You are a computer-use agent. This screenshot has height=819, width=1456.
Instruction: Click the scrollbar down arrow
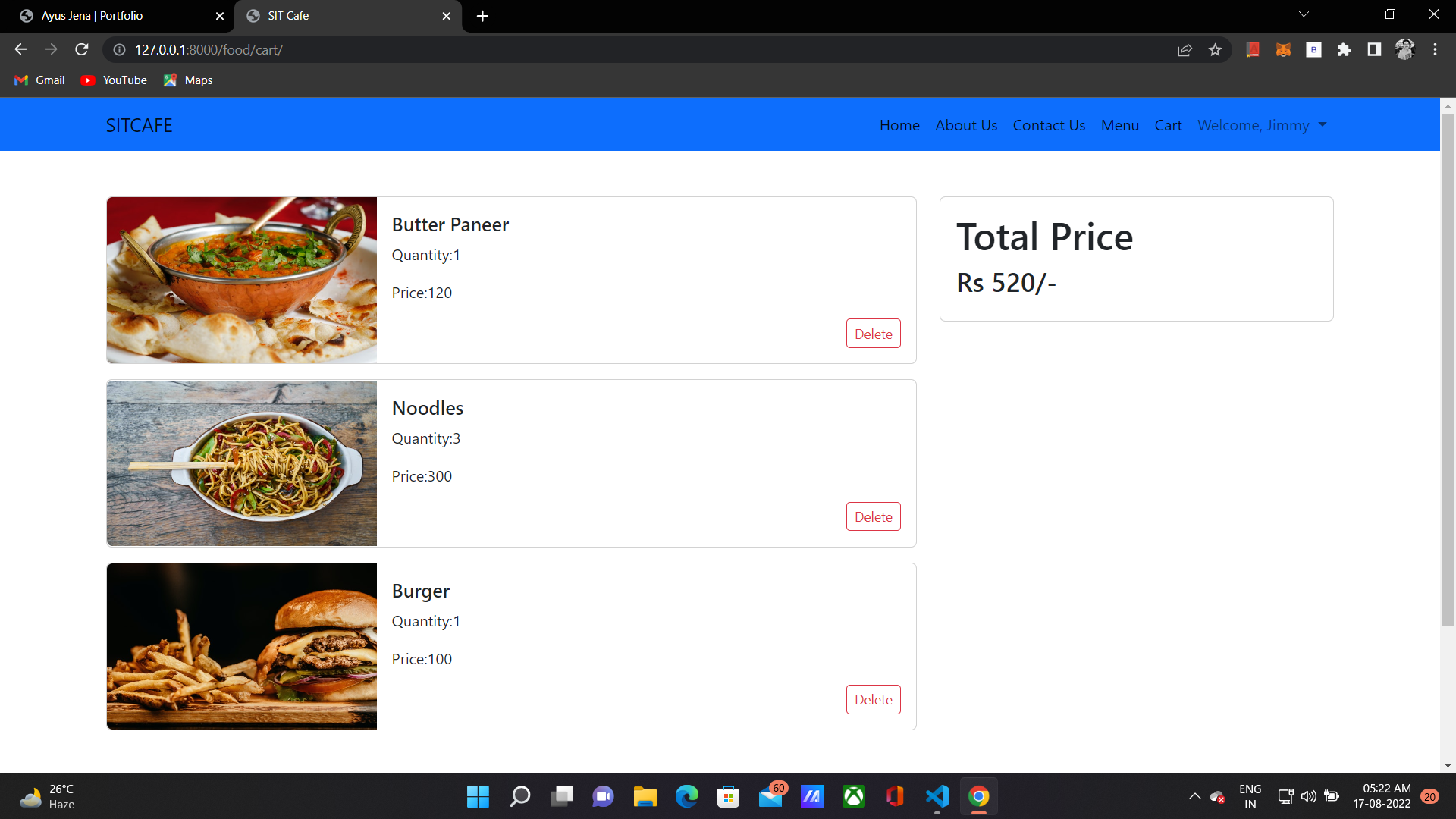coord(1448,766)
